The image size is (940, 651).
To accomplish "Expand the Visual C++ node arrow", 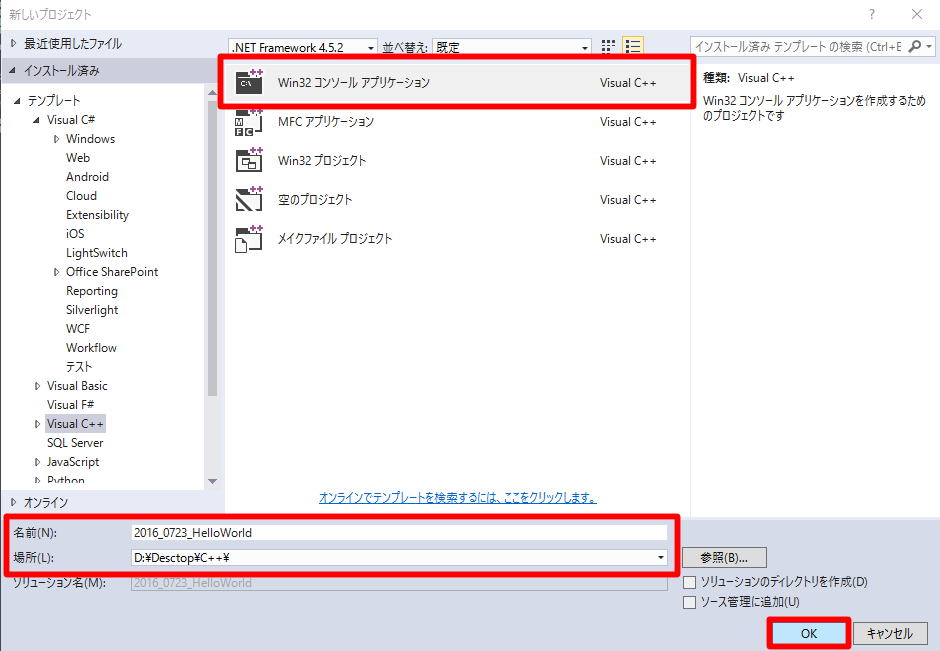I will [37, 424].
